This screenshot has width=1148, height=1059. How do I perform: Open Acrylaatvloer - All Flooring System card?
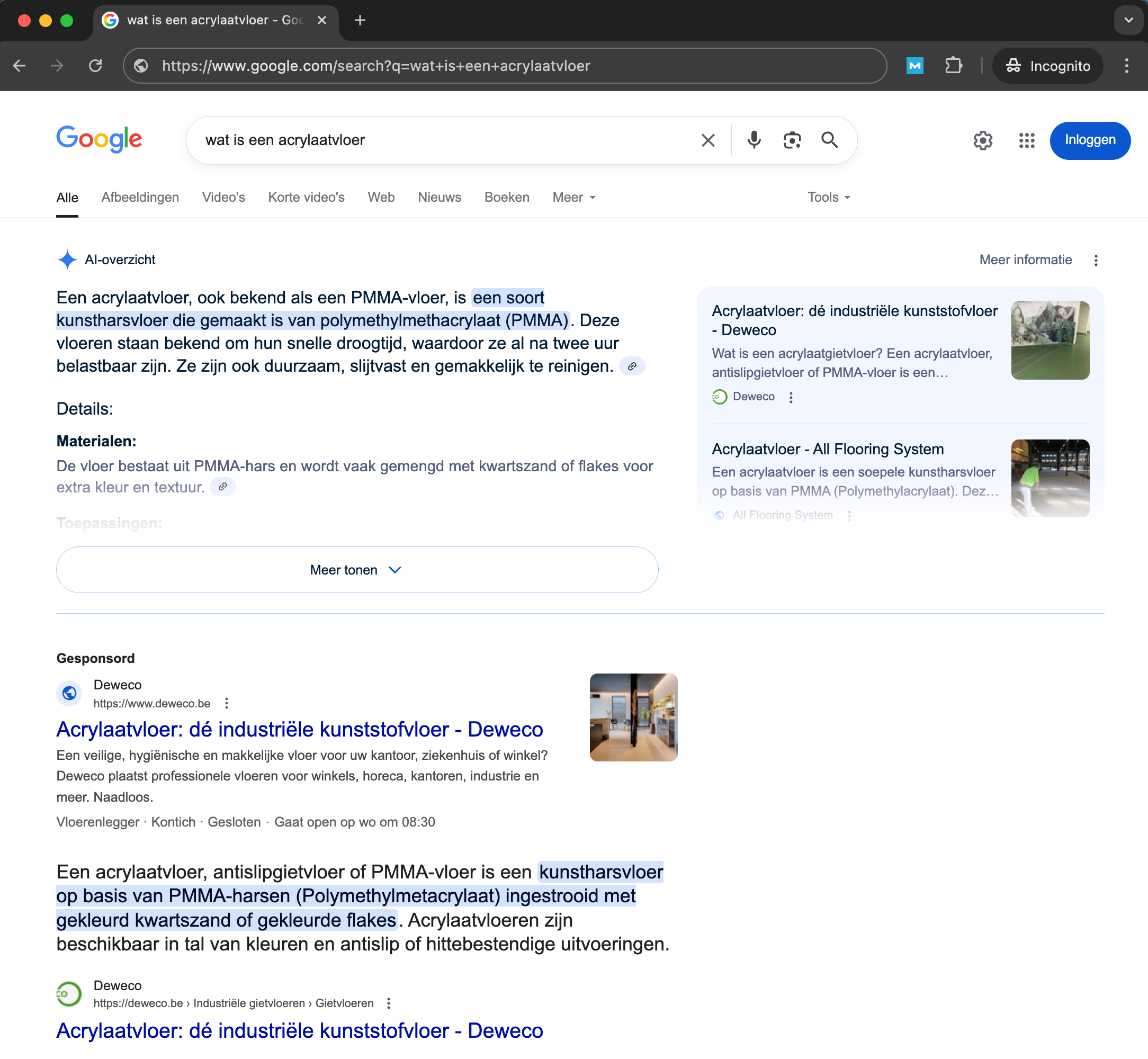pyautogui.click(x=827, y=449)
